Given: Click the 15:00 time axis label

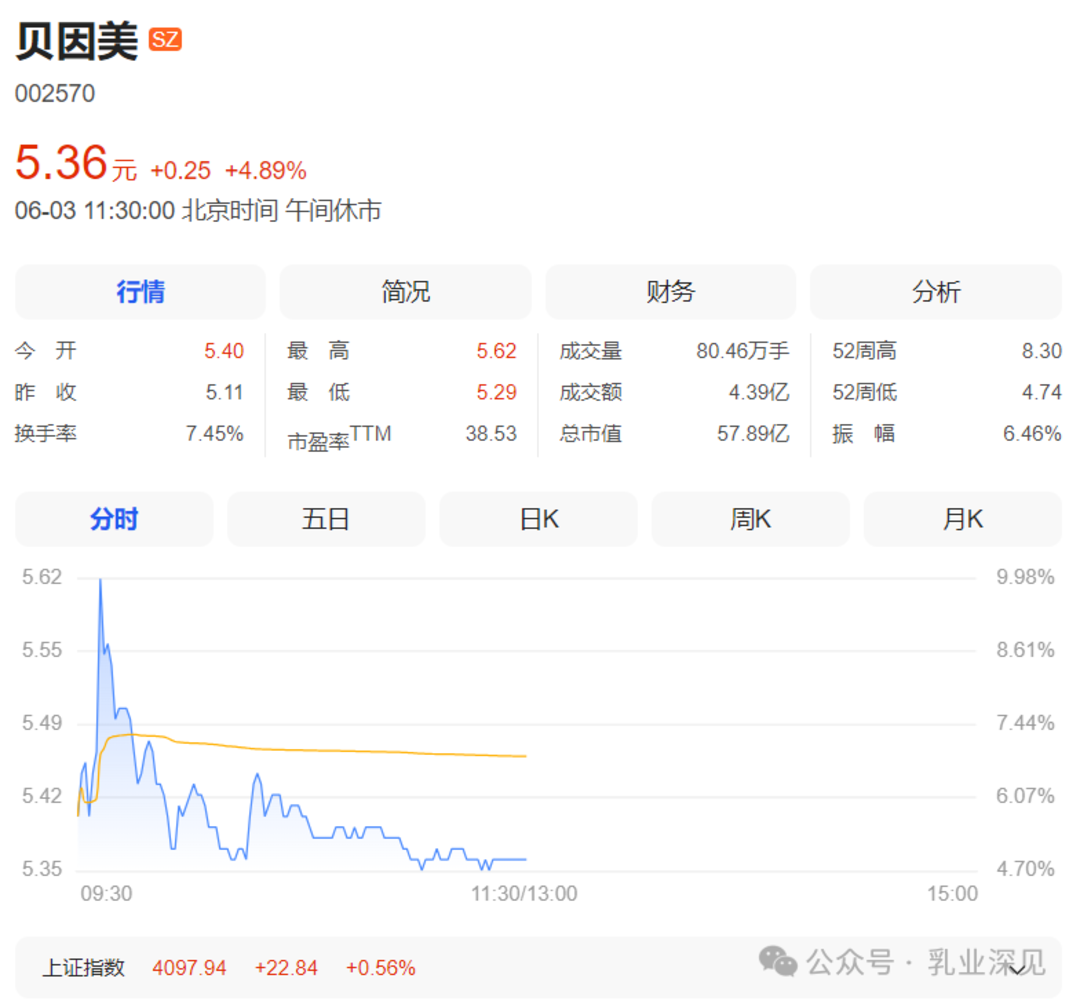Looking at the screenshot, I should point(952,894).
